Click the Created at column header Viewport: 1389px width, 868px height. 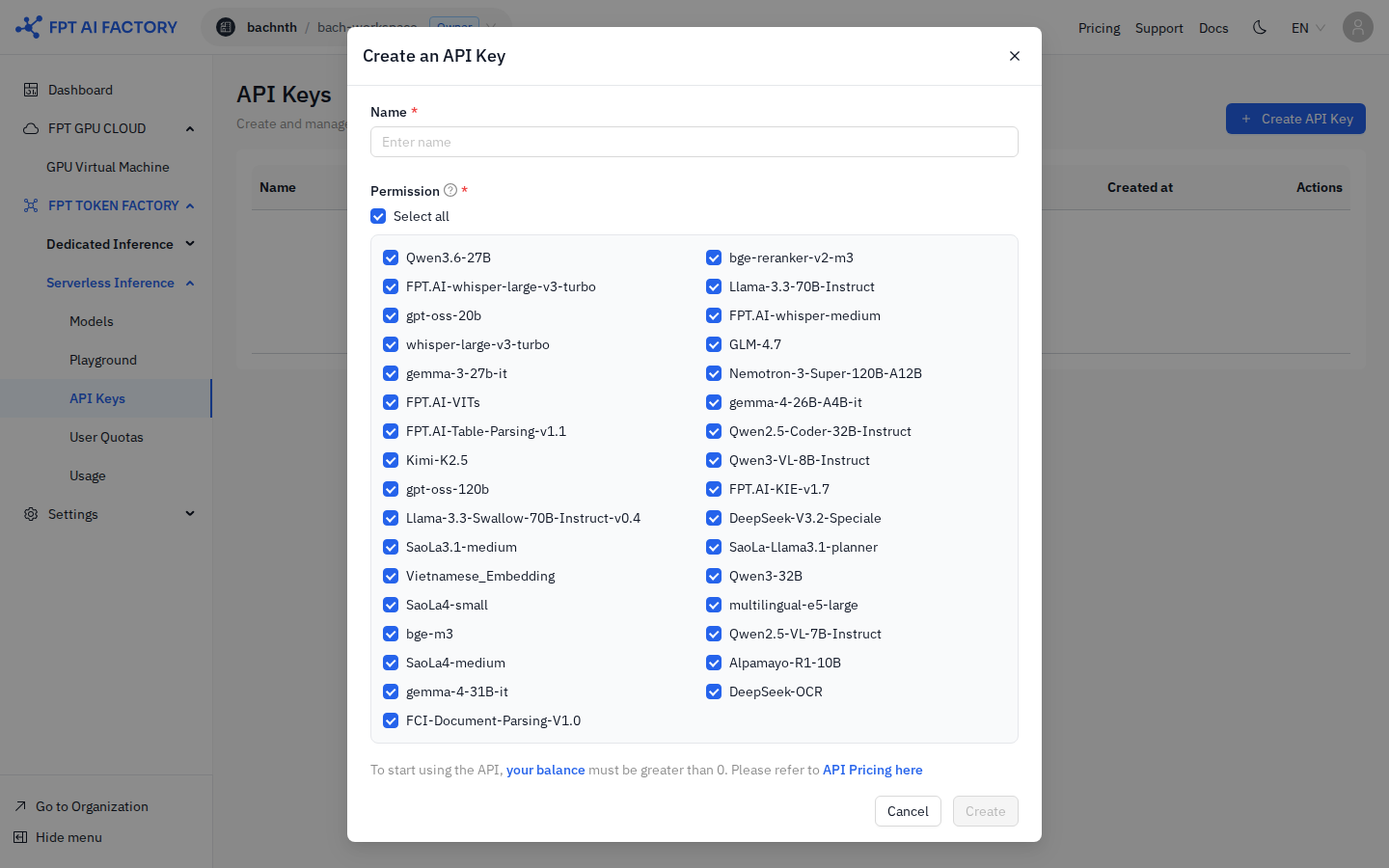point(1140,187)
